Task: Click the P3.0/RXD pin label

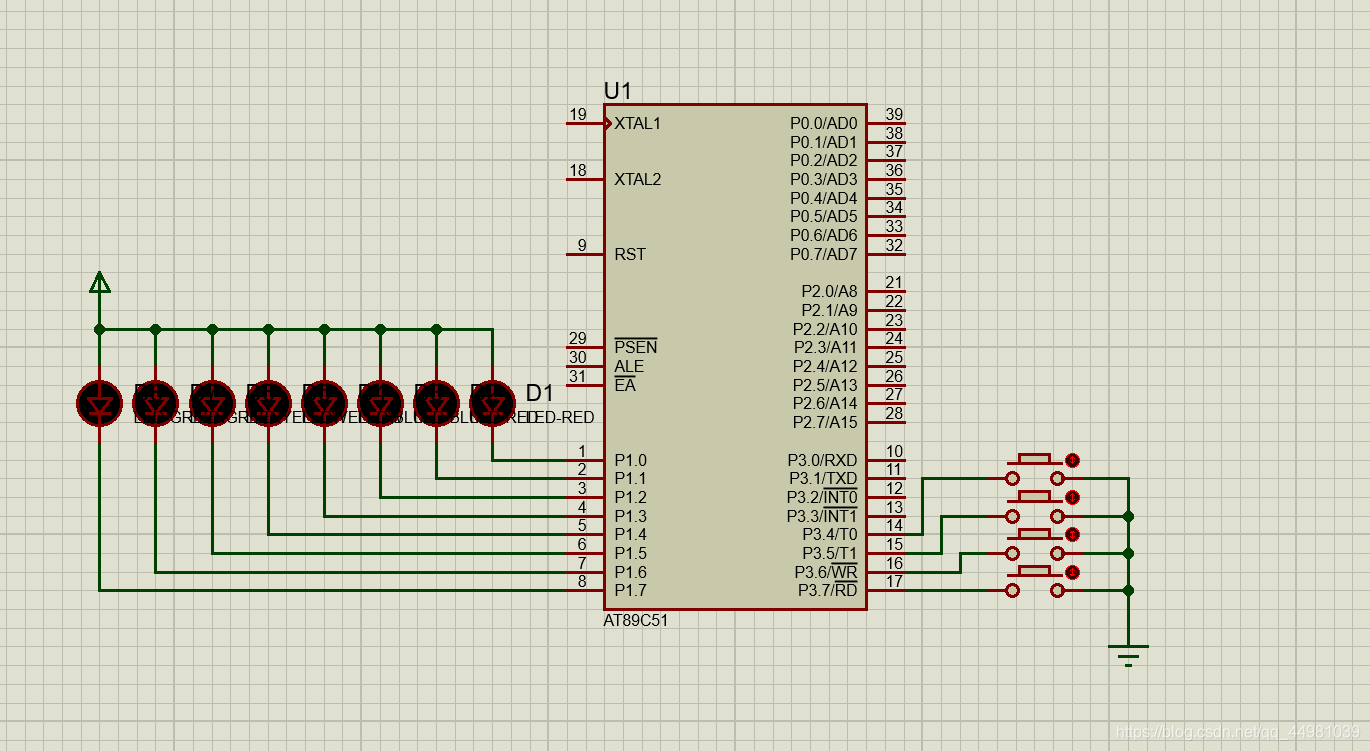Action: point(822,460)
